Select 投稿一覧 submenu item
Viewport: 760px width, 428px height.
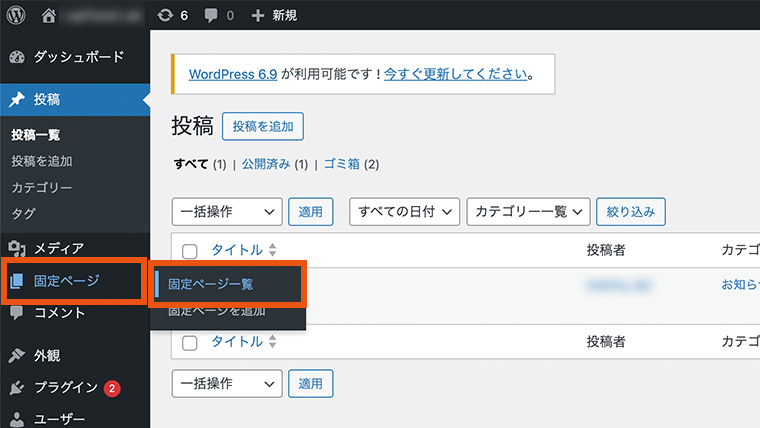pos(36,135)
